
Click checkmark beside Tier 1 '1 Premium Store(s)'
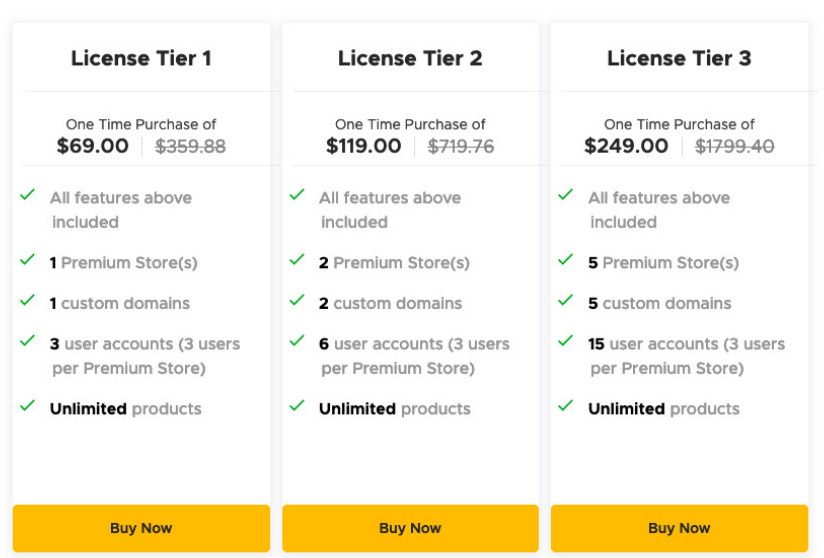(28, 260)
